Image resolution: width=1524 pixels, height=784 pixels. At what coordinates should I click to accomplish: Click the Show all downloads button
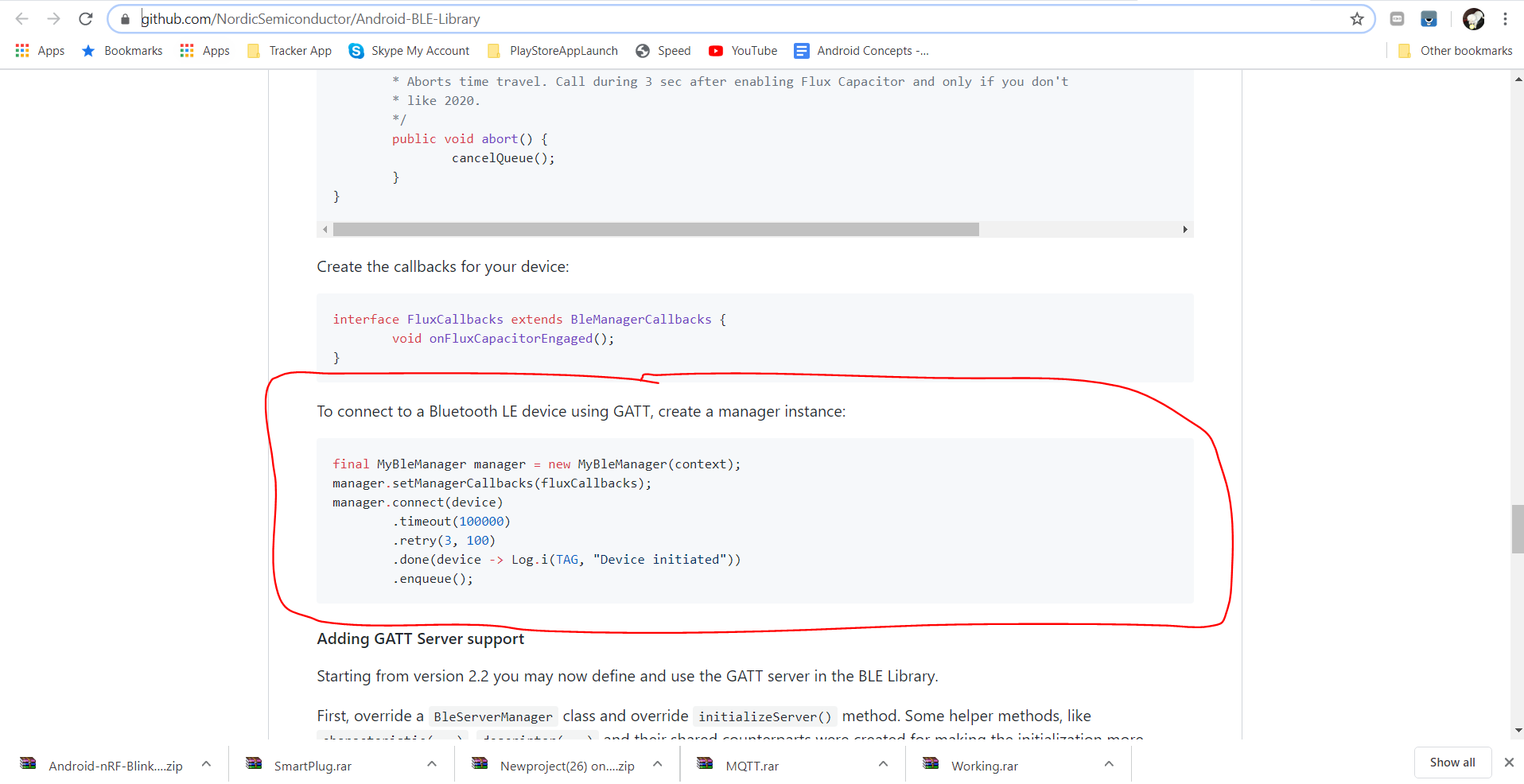[1452, 762]
